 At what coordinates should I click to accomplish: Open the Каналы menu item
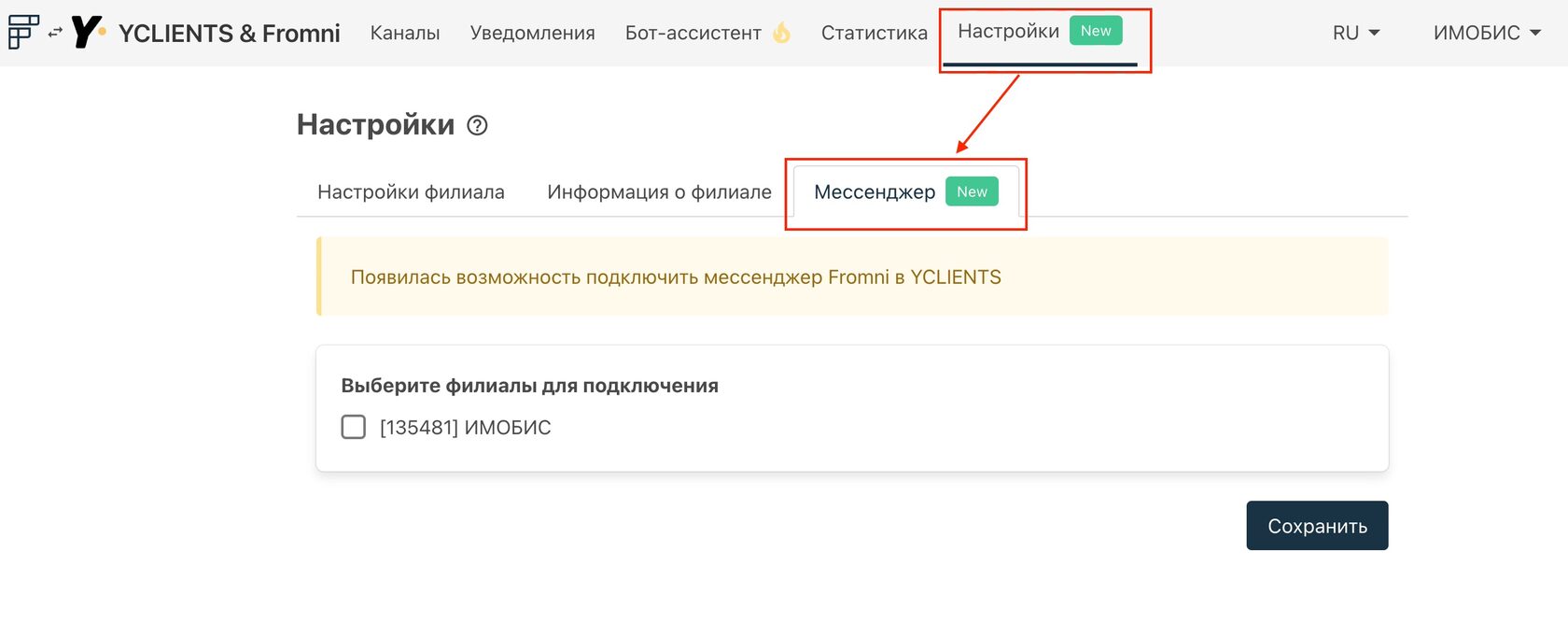pyautogui.click(x=405, y=33)
